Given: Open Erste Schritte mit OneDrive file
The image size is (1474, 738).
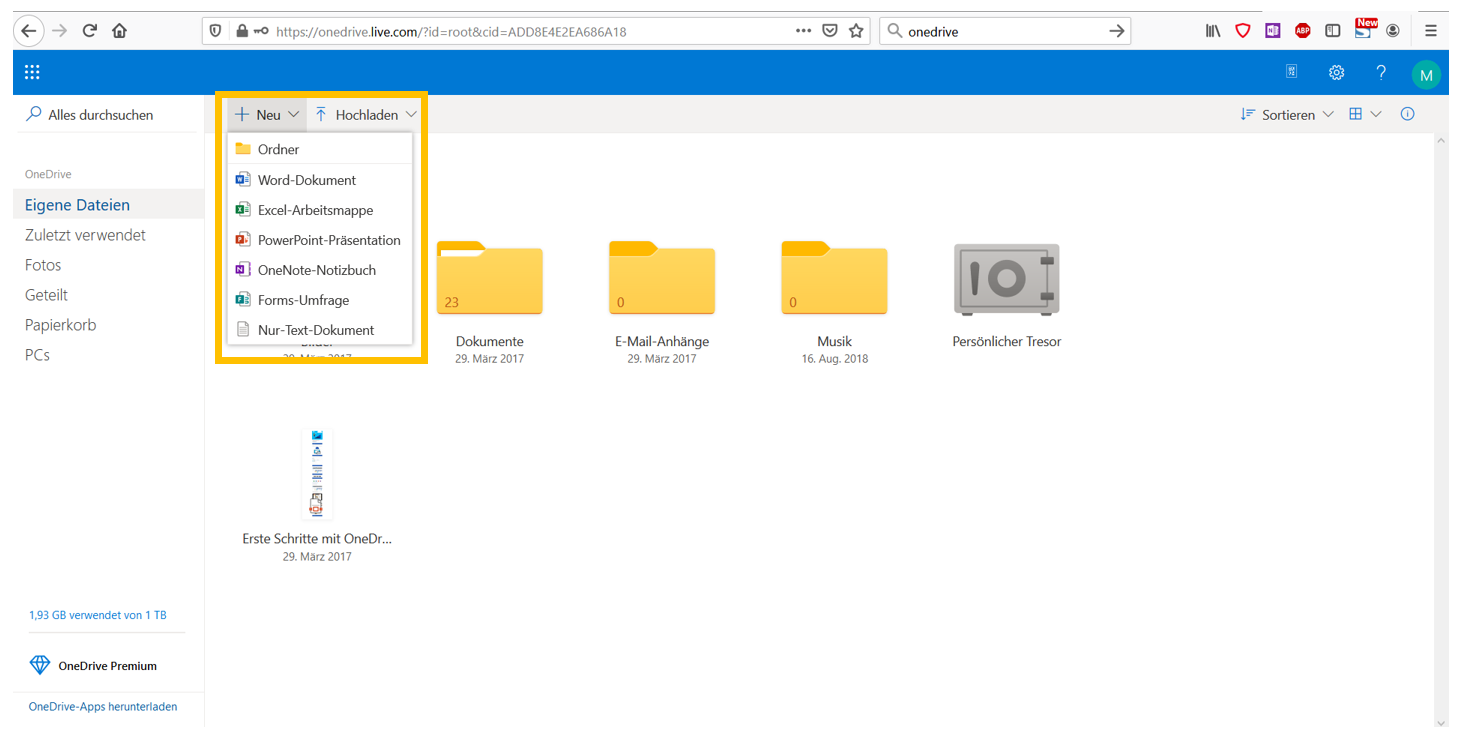Looking at the screenshot, I should [317, 495].
